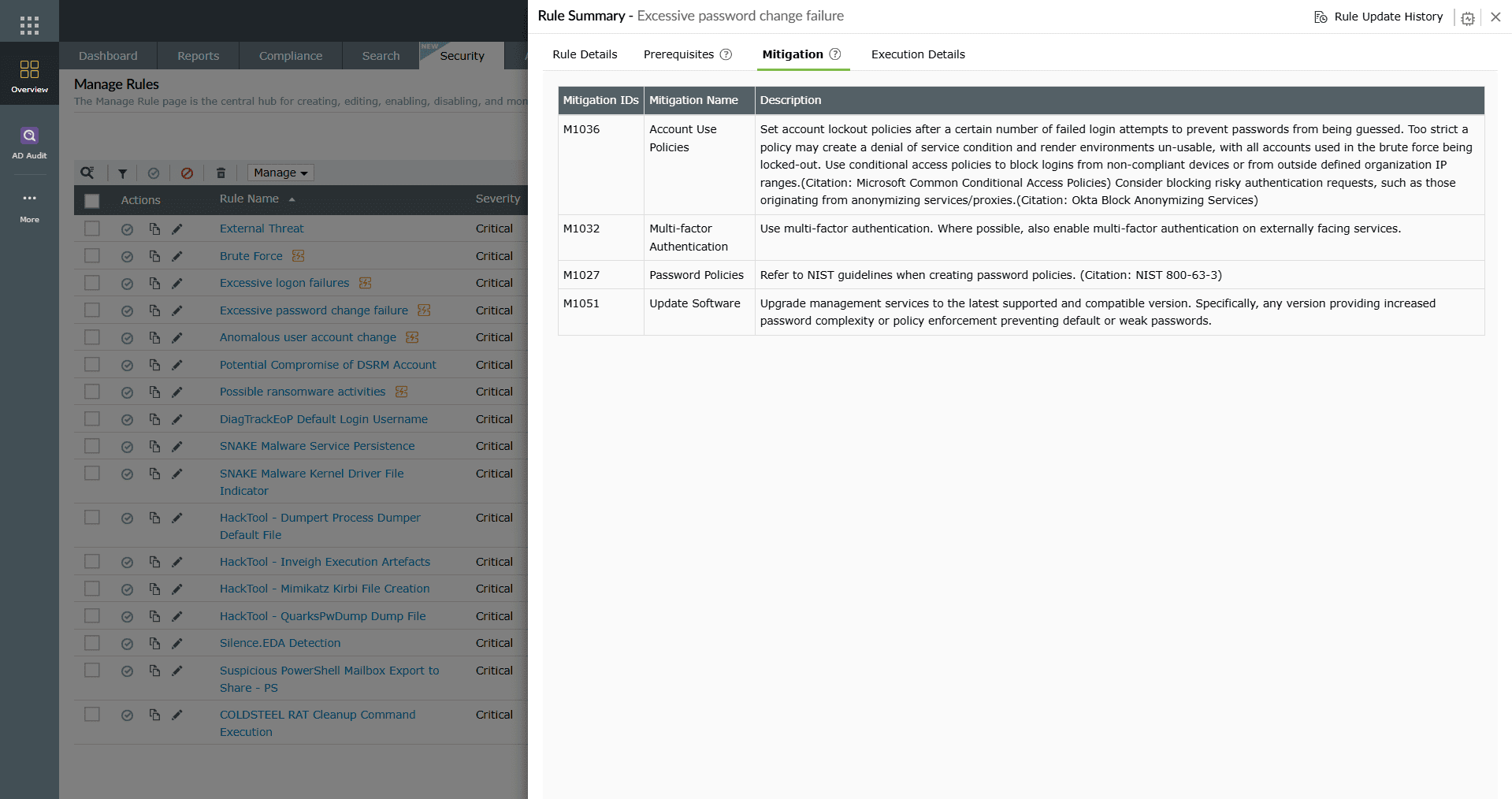Click the enable rules toolbar icon

pyautogui.click(x=154, y=173)
